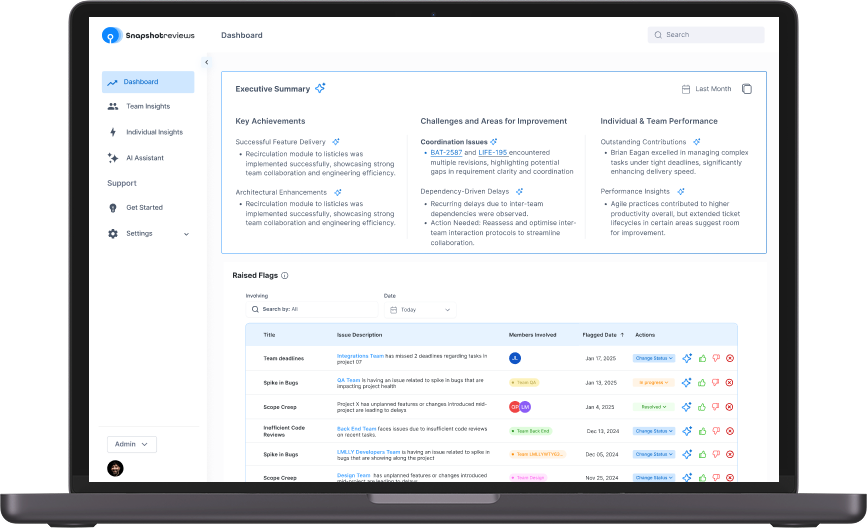Click the Team QA member tag

point(524,383)
